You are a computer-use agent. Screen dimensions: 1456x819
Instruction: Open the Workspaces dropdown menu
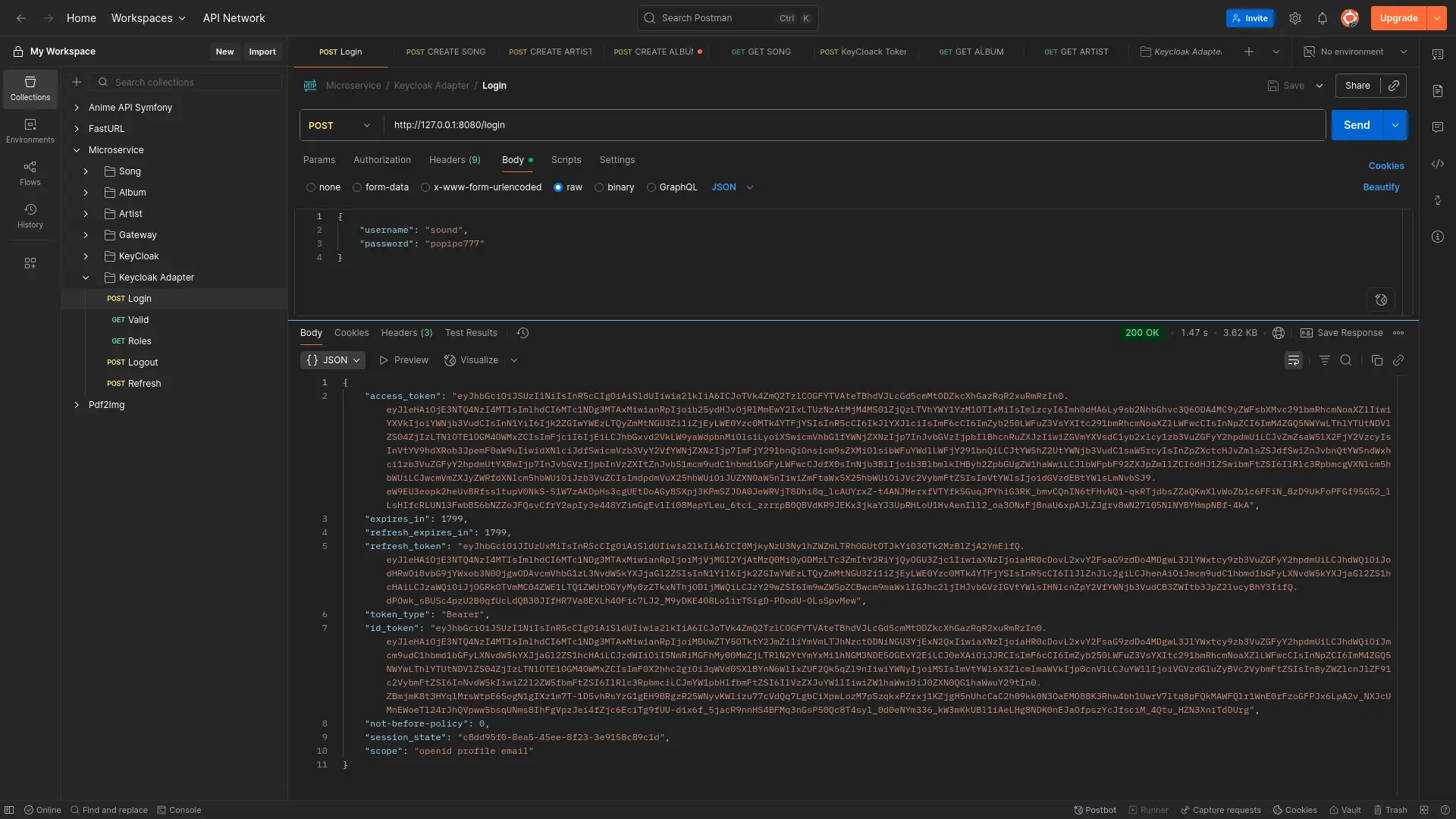(x=149, y=18)
